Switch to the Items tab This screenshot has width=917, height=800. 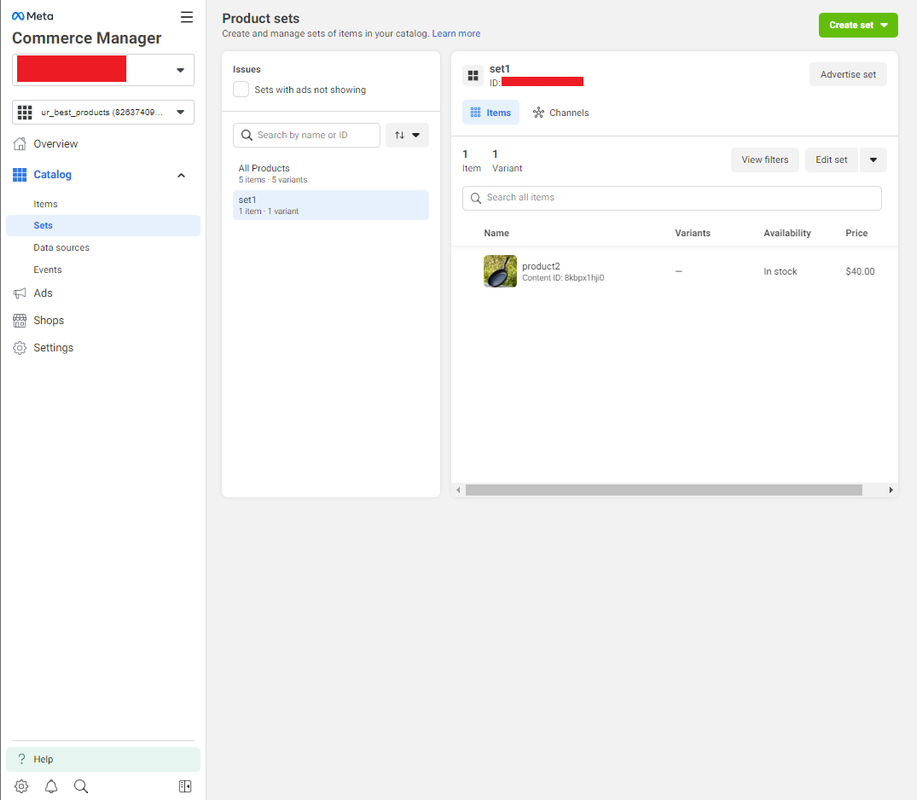point(491,112)
